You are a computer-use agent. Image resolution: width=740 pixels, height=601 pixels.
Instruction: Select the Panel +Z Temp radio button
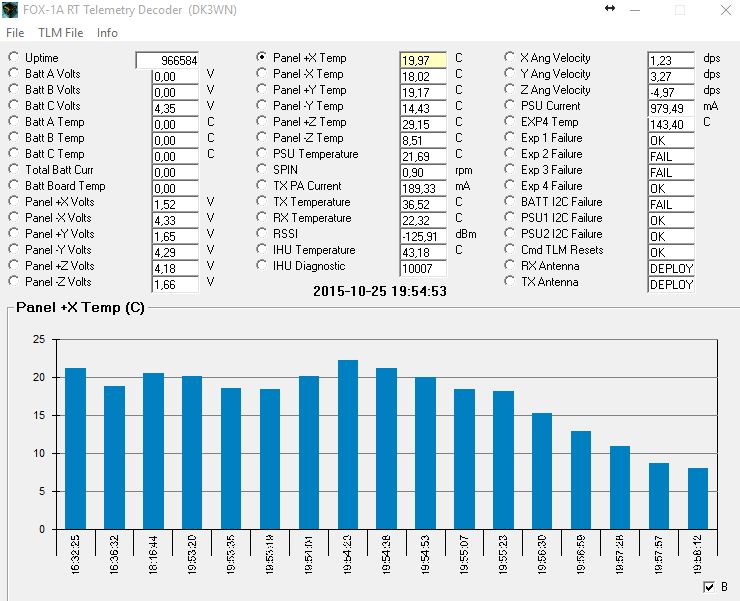coord(261,121)
